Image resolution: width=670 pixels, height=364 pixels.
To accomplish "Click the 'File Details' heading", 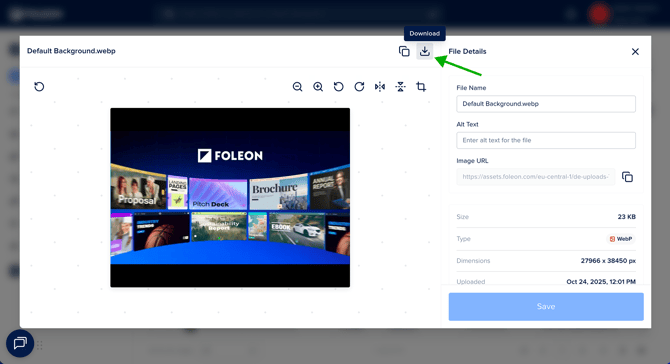I will coord(467,51).
